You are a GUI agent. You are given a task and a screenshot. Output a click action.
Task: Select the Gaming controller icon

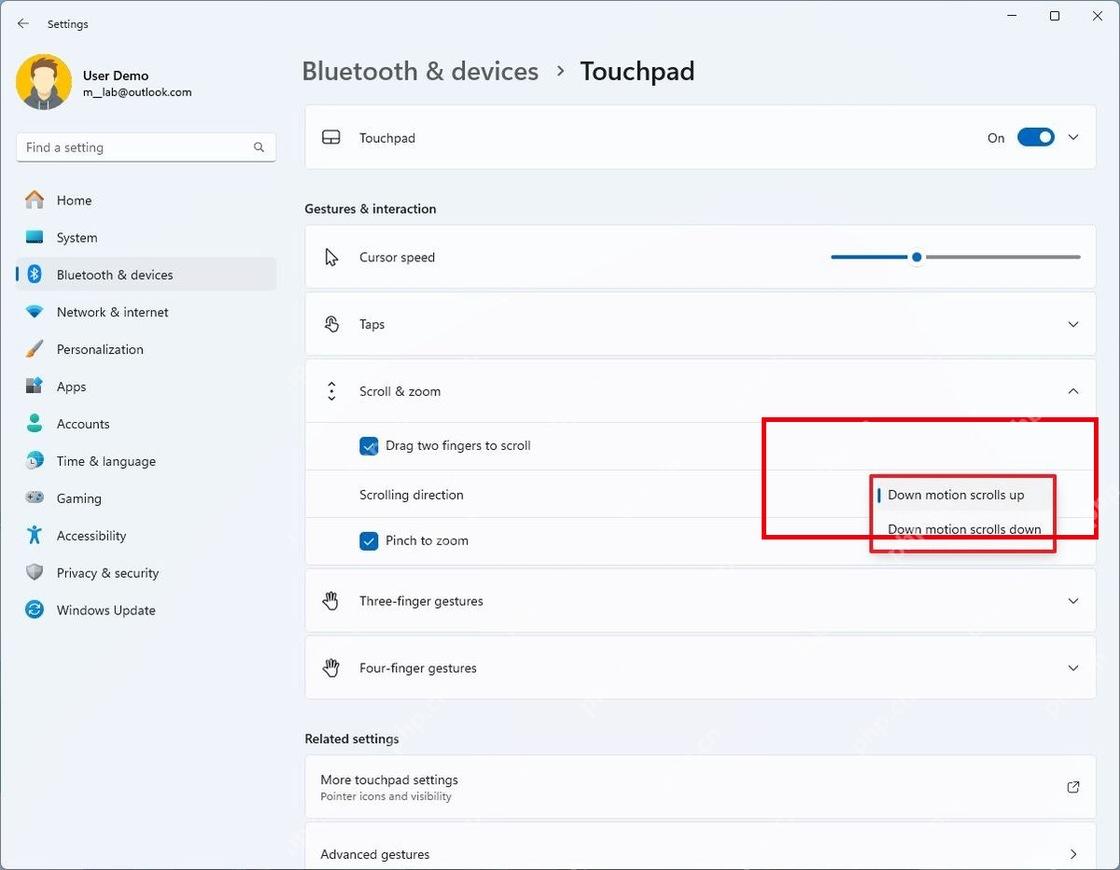pos(34,497)
